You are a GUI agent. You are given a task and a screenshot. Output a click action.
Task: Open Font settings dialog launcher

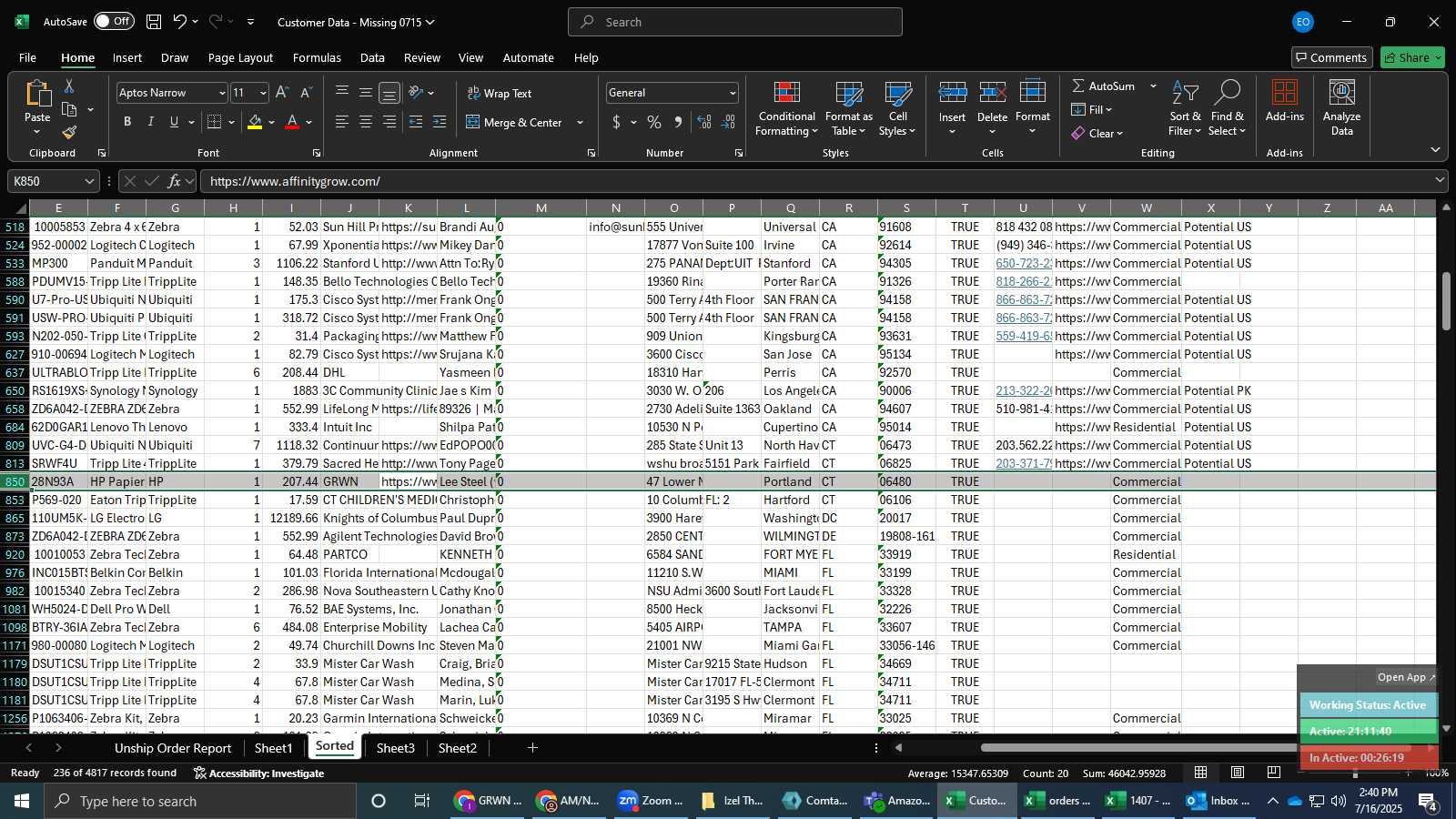[x=317, y=153]
